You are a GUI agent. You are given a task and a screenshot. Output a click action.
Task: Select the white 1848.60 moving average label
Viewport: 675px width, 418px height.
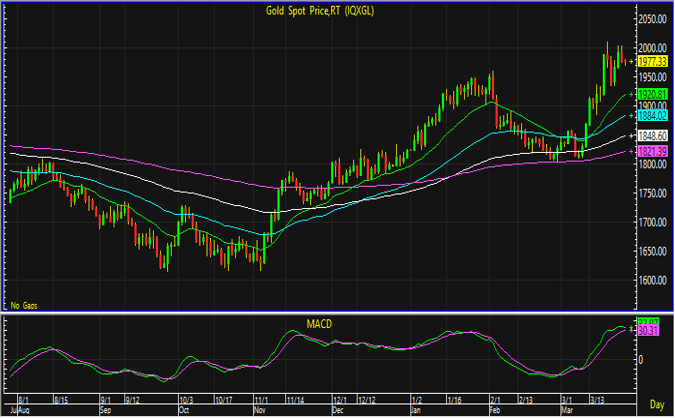pos(653,135)
